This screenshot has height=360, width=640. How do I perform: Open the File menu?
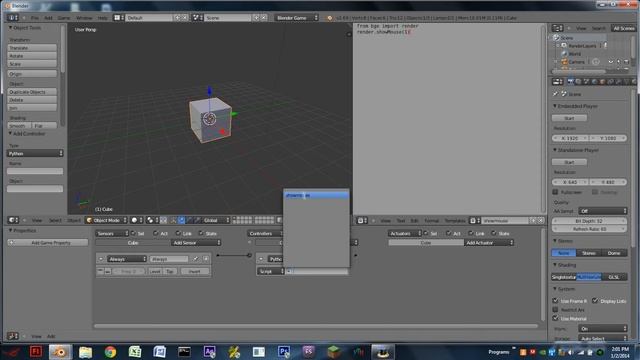(x=35, y=18)
